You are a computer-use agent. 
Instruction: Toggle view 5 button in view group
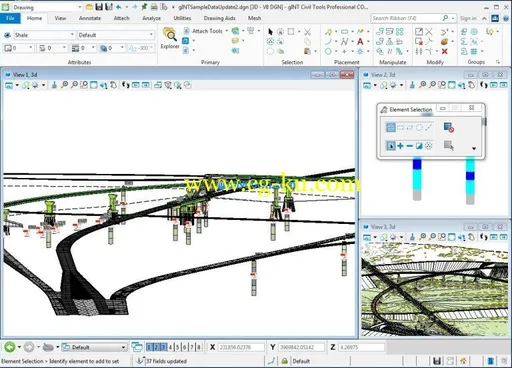(177, 347)
